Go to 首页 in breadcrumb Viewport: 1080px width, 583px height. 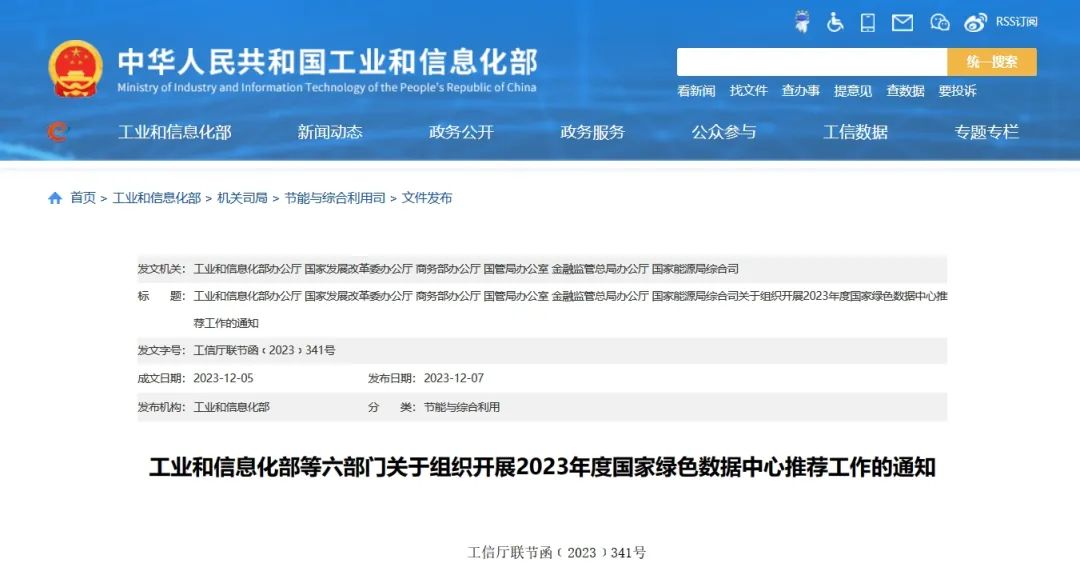tap(83, 198)
